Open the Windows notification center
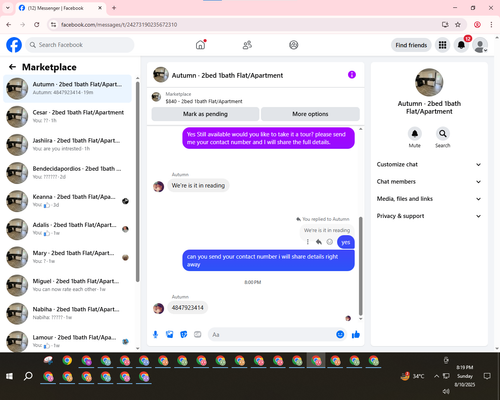 pyautogui.click(x=487, y=376)
